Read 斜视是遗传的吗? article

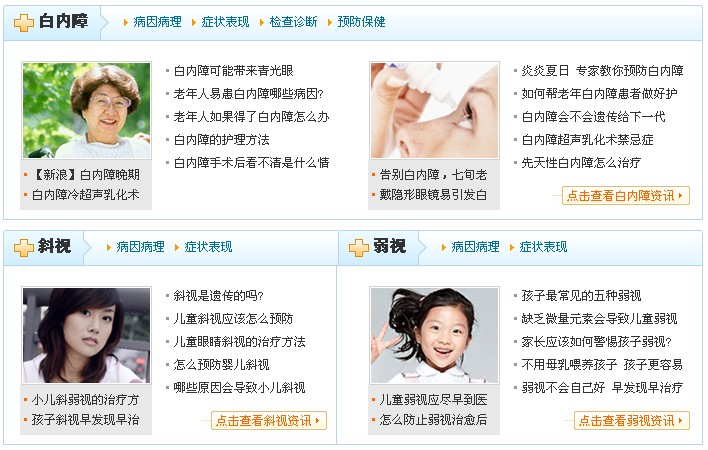219,296
